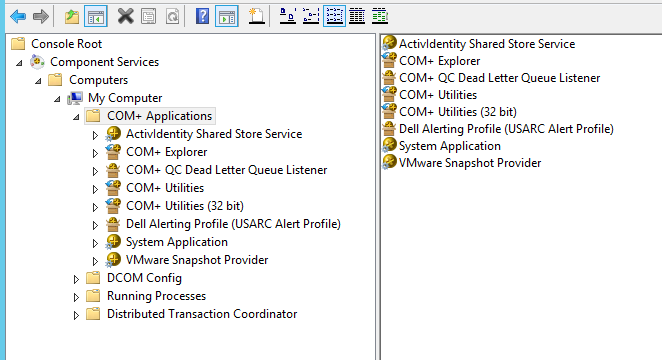Expand COM+ Utilities tree node
The image size is (662, 360).
(95, 189)
